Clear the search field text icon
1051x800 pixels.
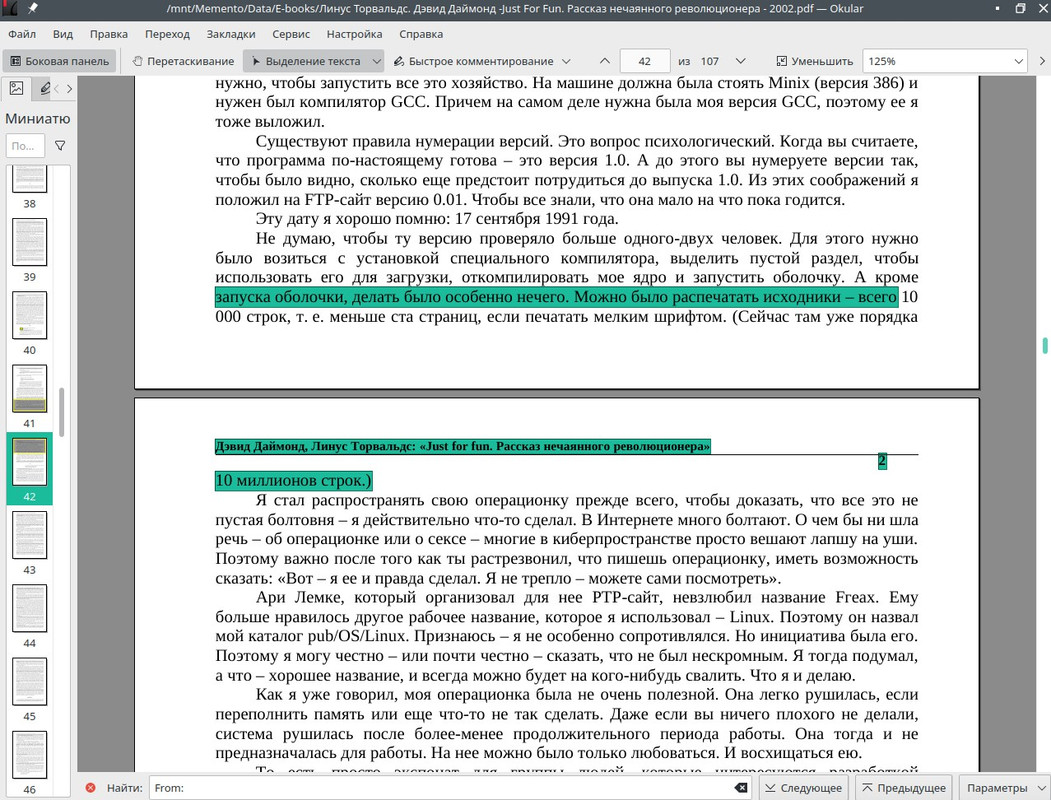click(741, 788)
